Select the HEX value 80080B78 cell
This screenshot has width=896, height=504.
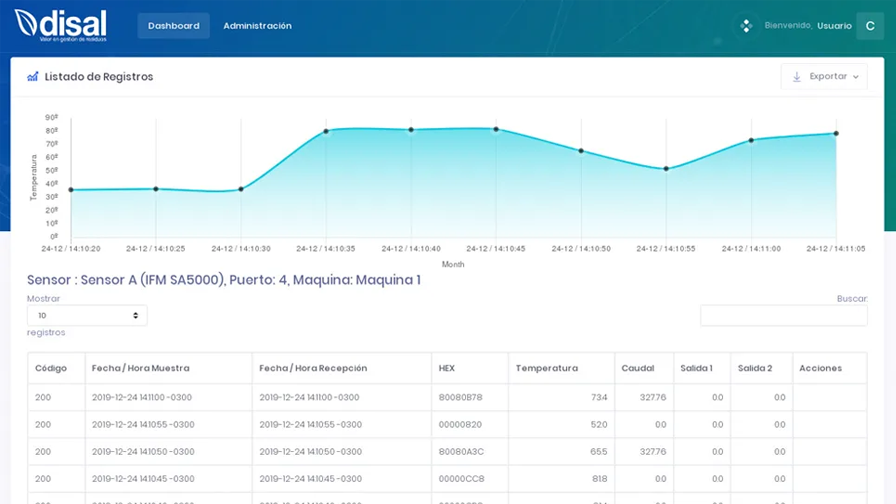tap(460, 397)
